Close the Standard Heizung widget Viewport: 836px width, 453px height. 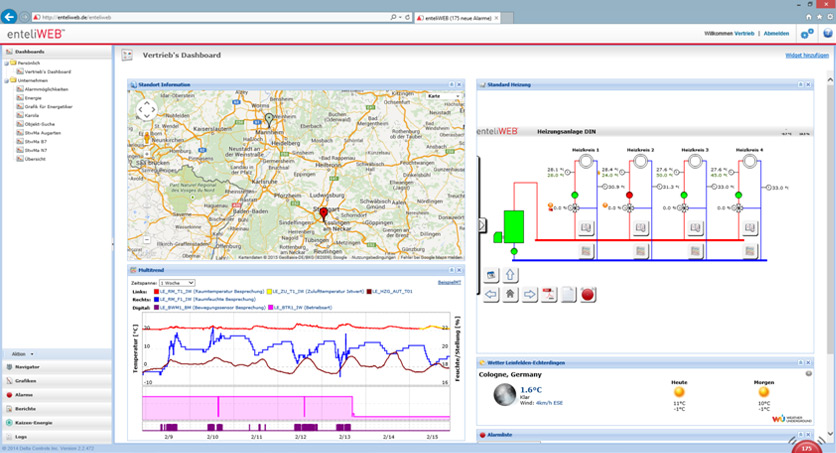808,85
